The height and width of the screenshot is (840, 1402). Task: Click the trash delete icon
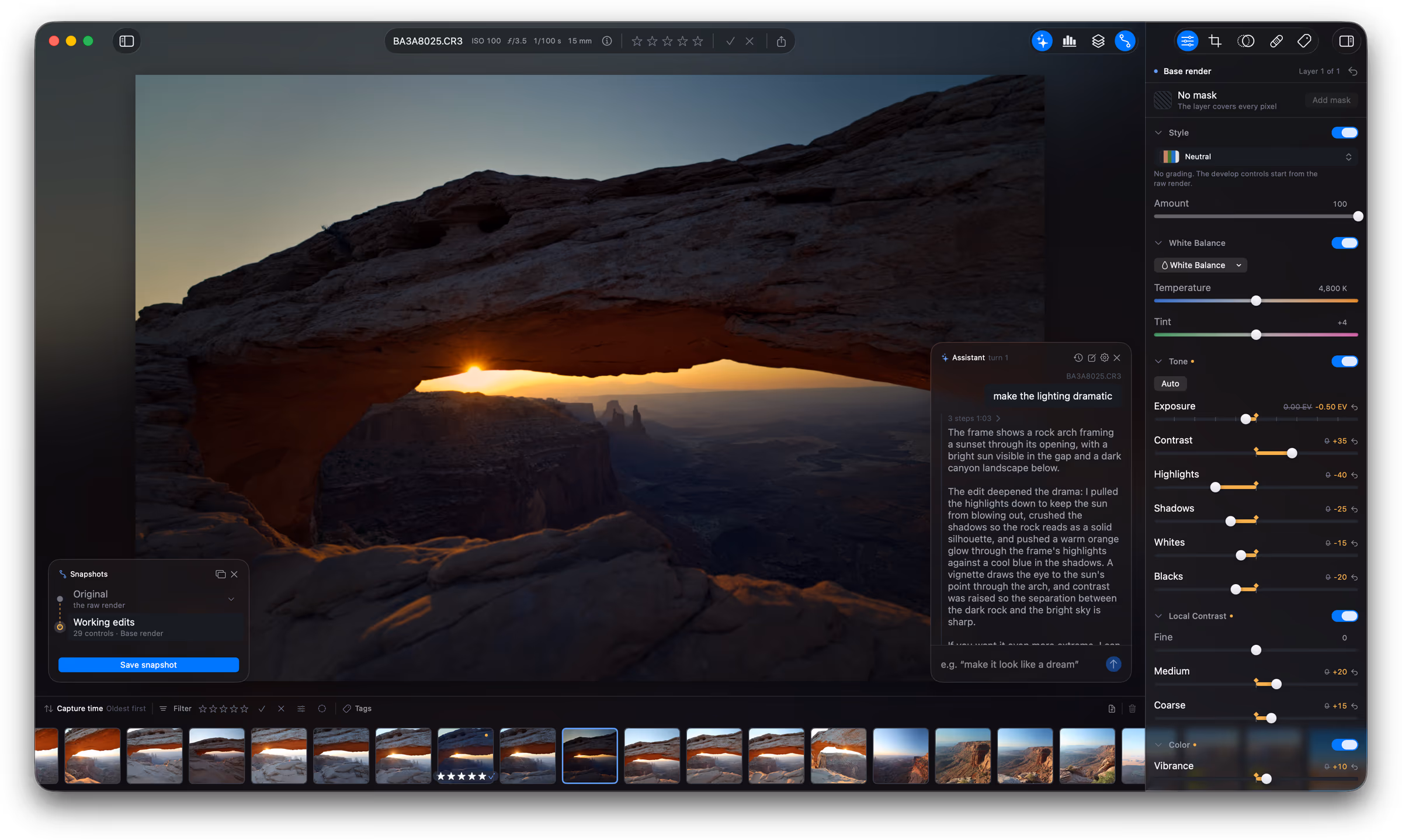[x=1132, y=709]
